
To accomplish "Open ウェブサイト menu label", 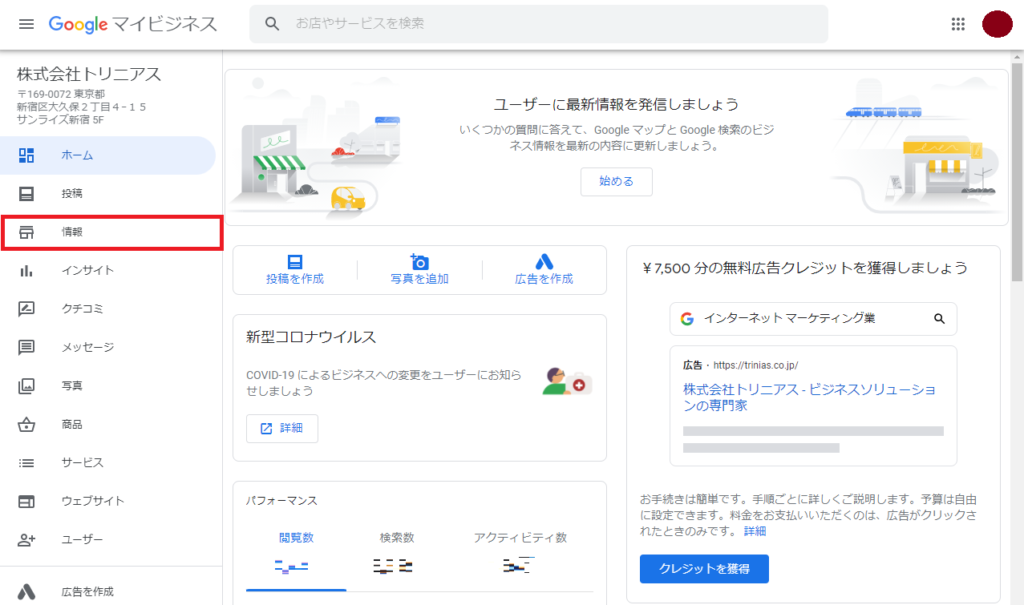I will (x=93, y=501).
